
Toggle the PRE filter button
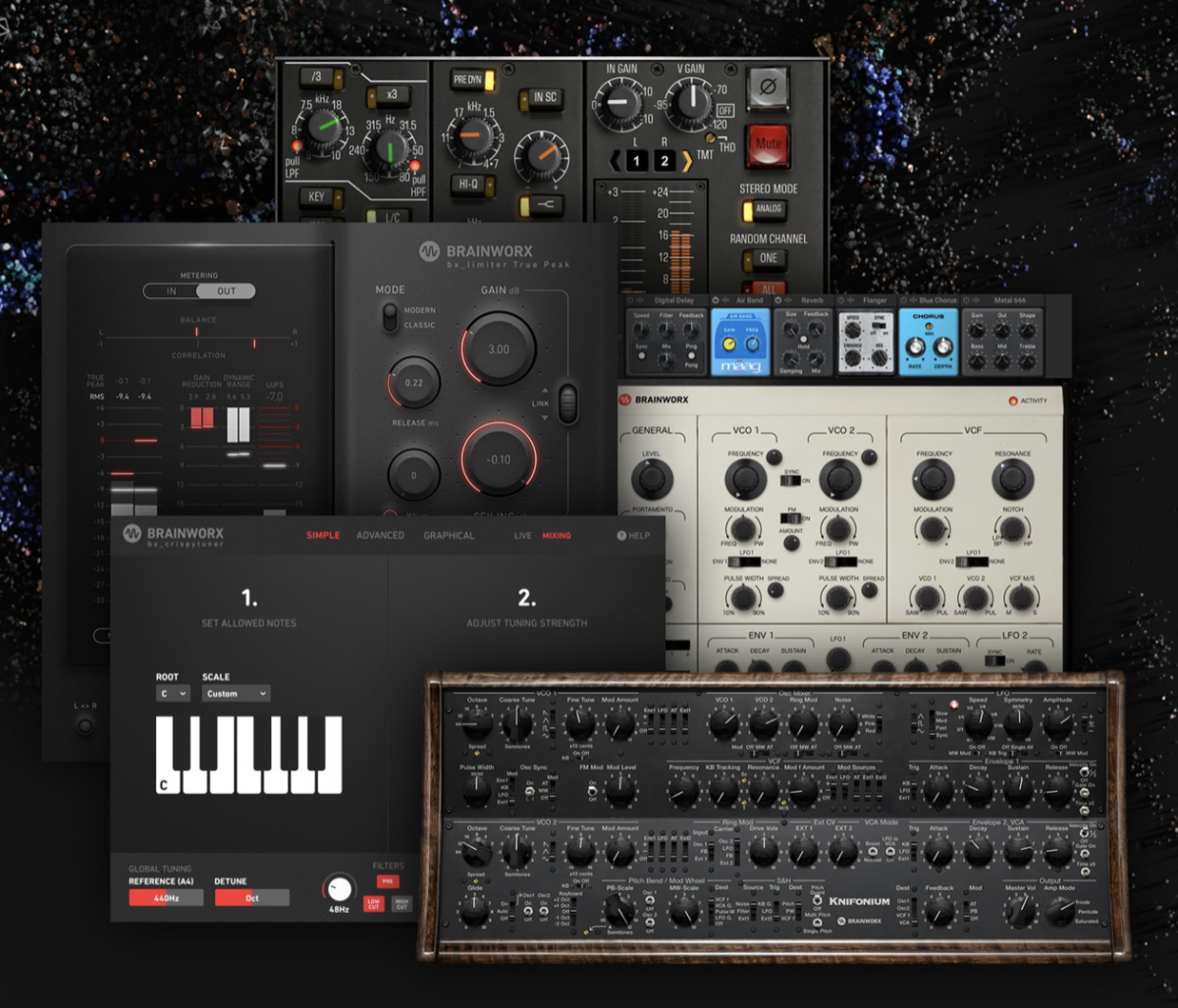pyautogui.click(x=388, y=881)
